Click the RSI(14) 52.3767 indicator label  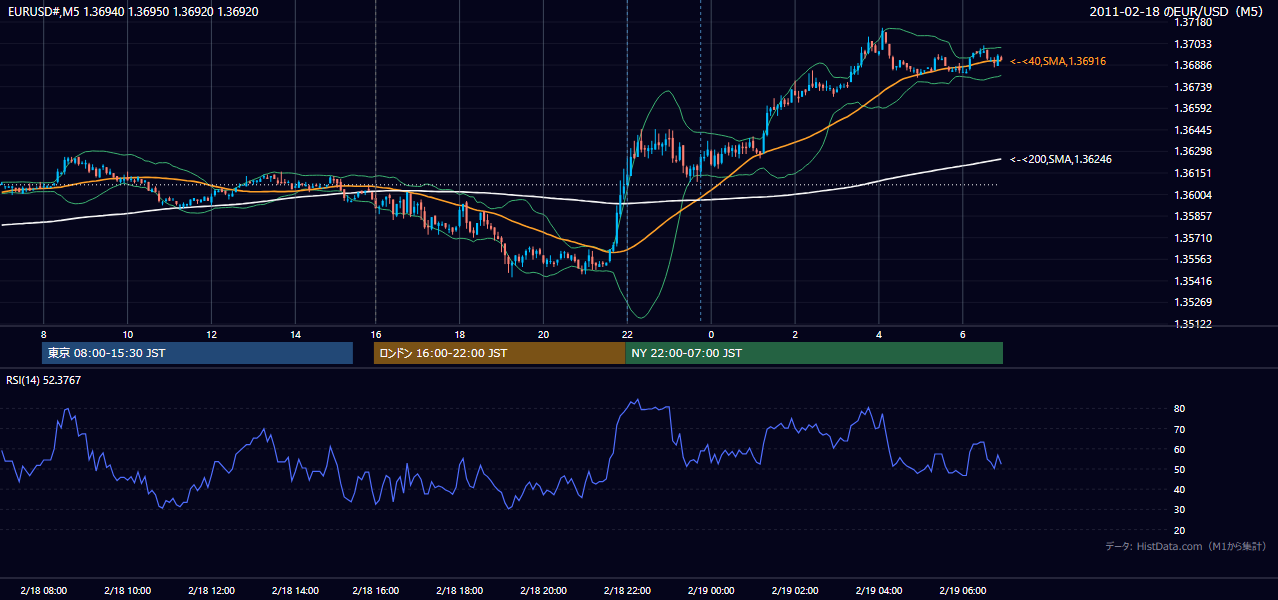(43, 380)
